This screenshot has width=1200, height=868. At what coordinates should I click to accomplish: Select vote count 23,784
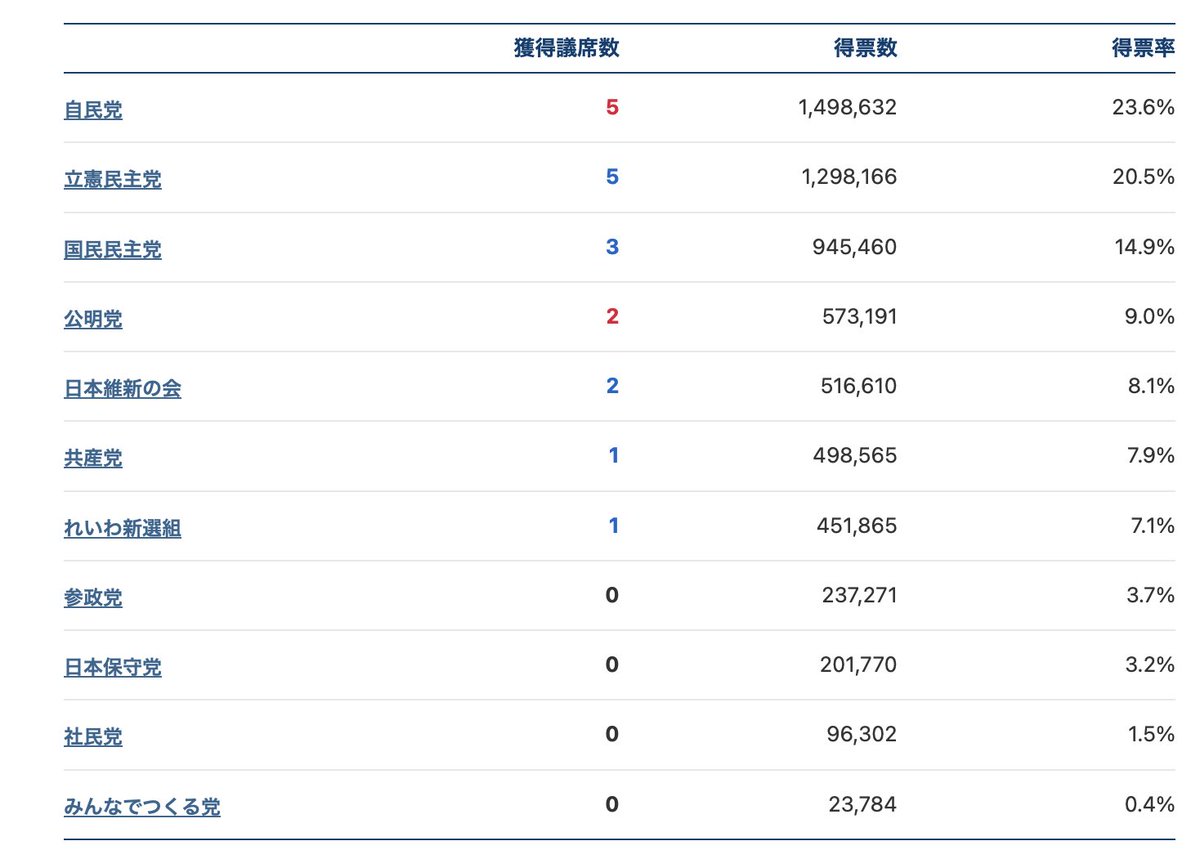(x=863, y=805)
